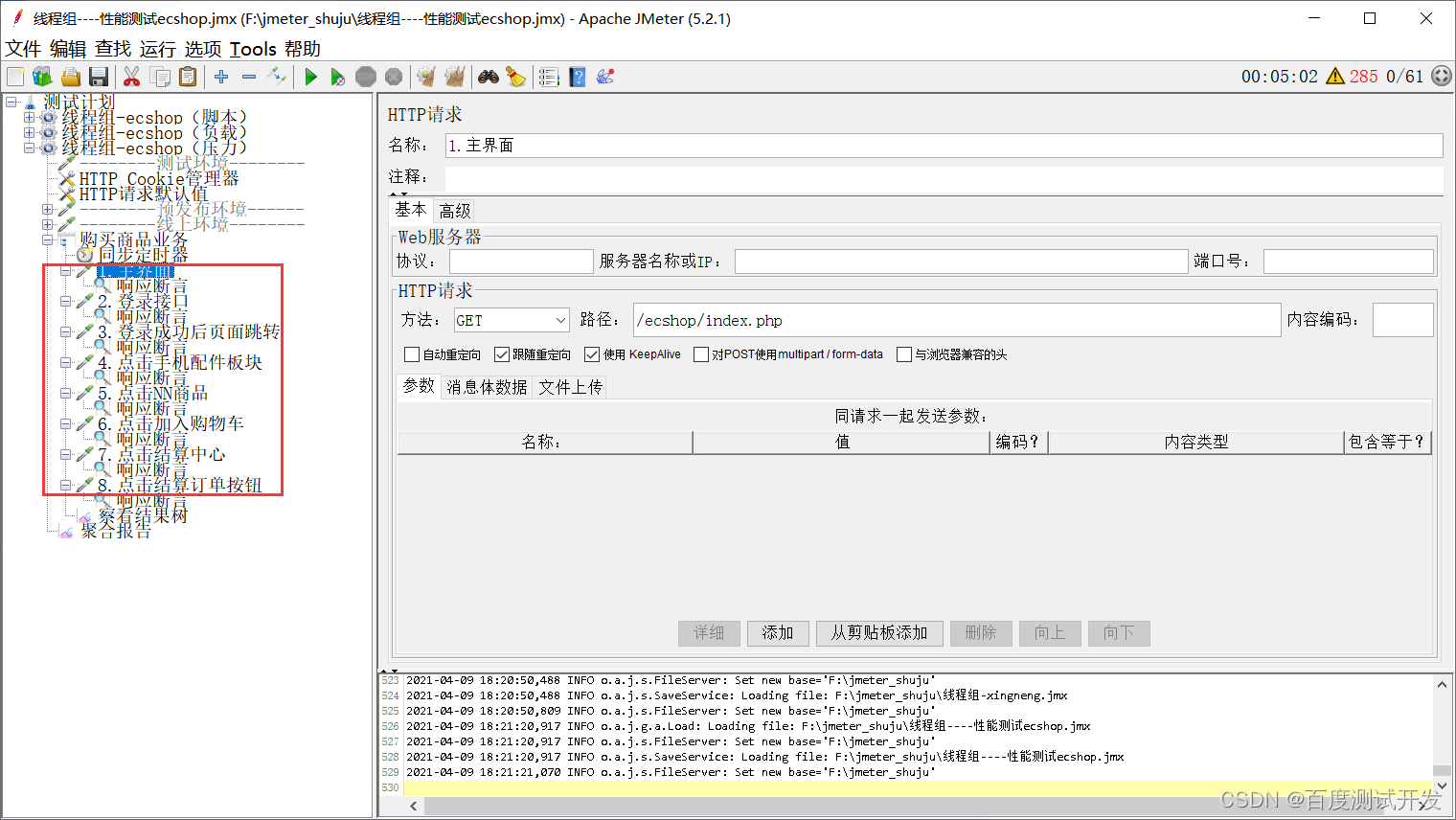Click the 端口号 input field

(x=1348, y=262)
